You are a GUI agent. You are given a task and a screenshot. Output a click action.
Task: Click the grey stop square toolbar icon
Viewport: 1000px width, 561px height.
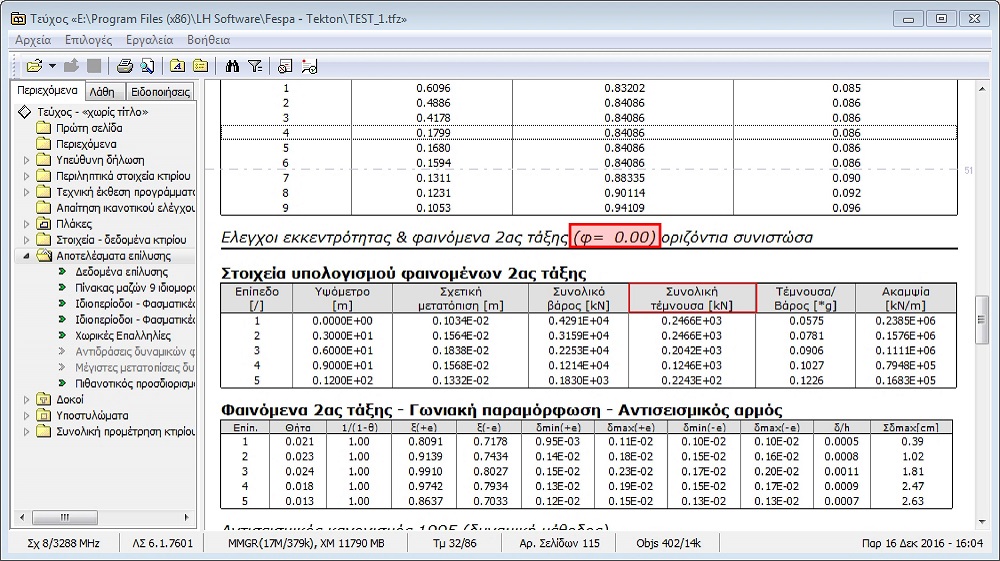94,66
